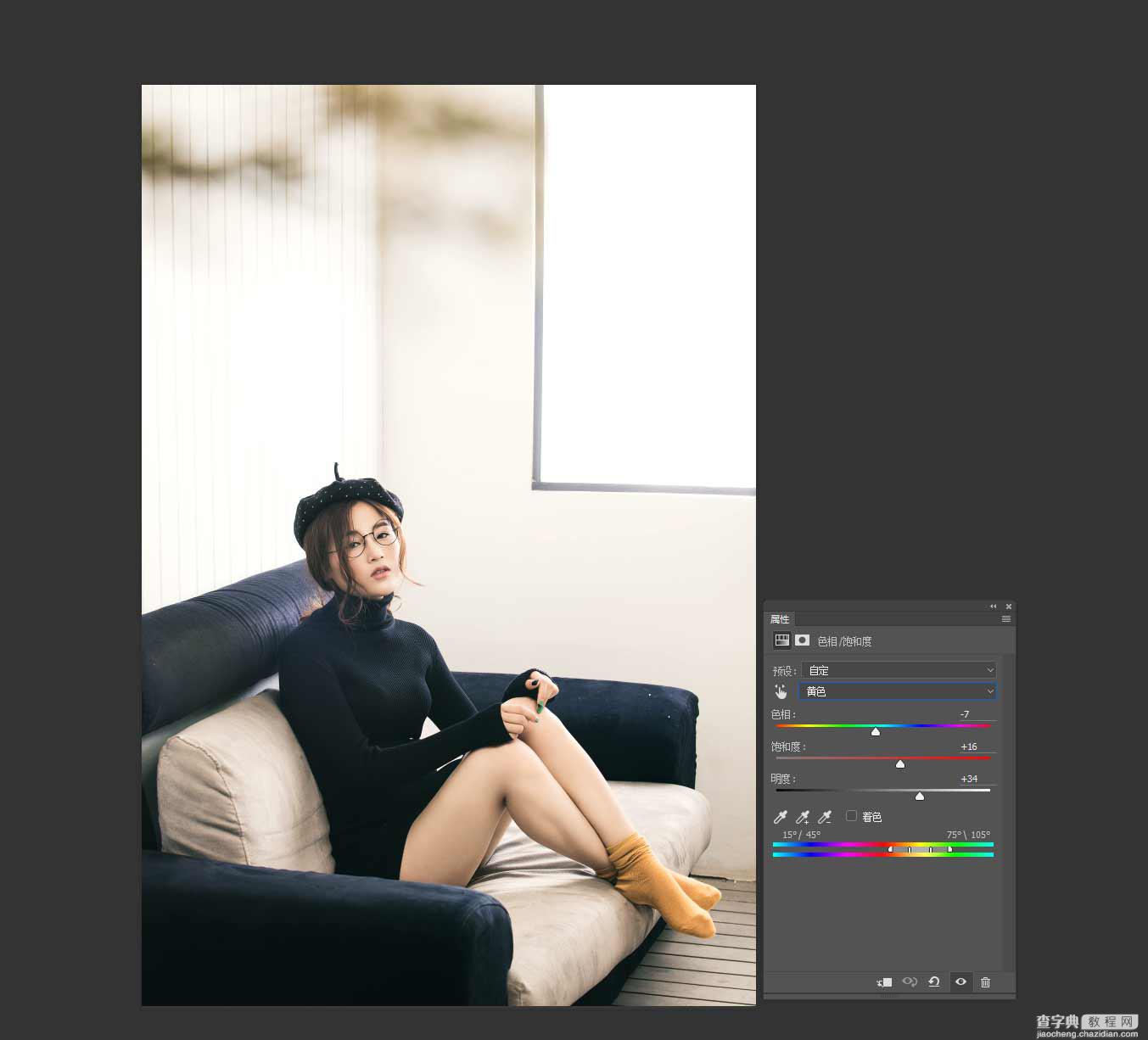Open the color range dropdown showing 黄色
1148x1040 pixels.
coord(897,691)
